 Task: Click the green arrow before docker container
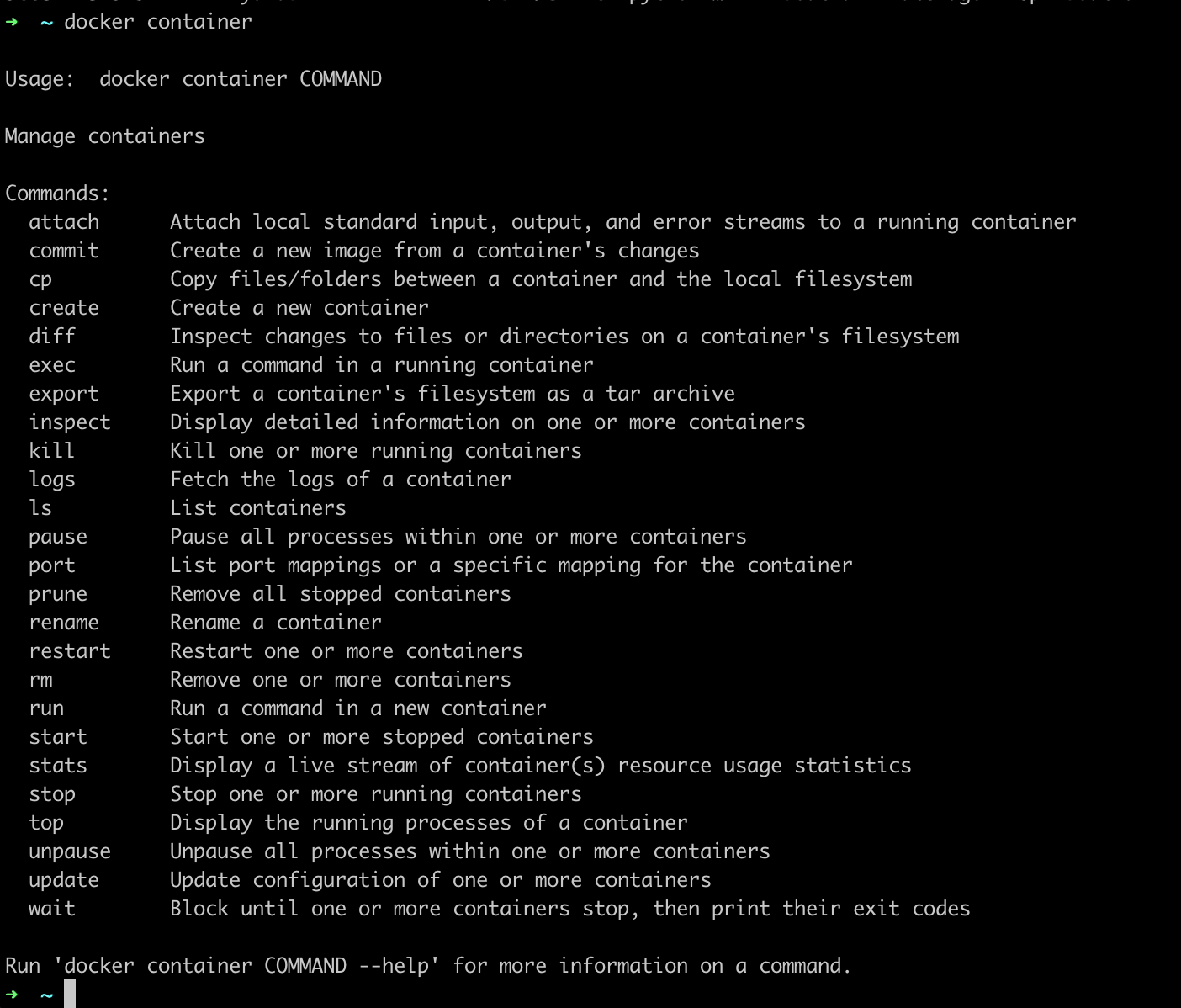pyautogui.click(x=11, y=22)
